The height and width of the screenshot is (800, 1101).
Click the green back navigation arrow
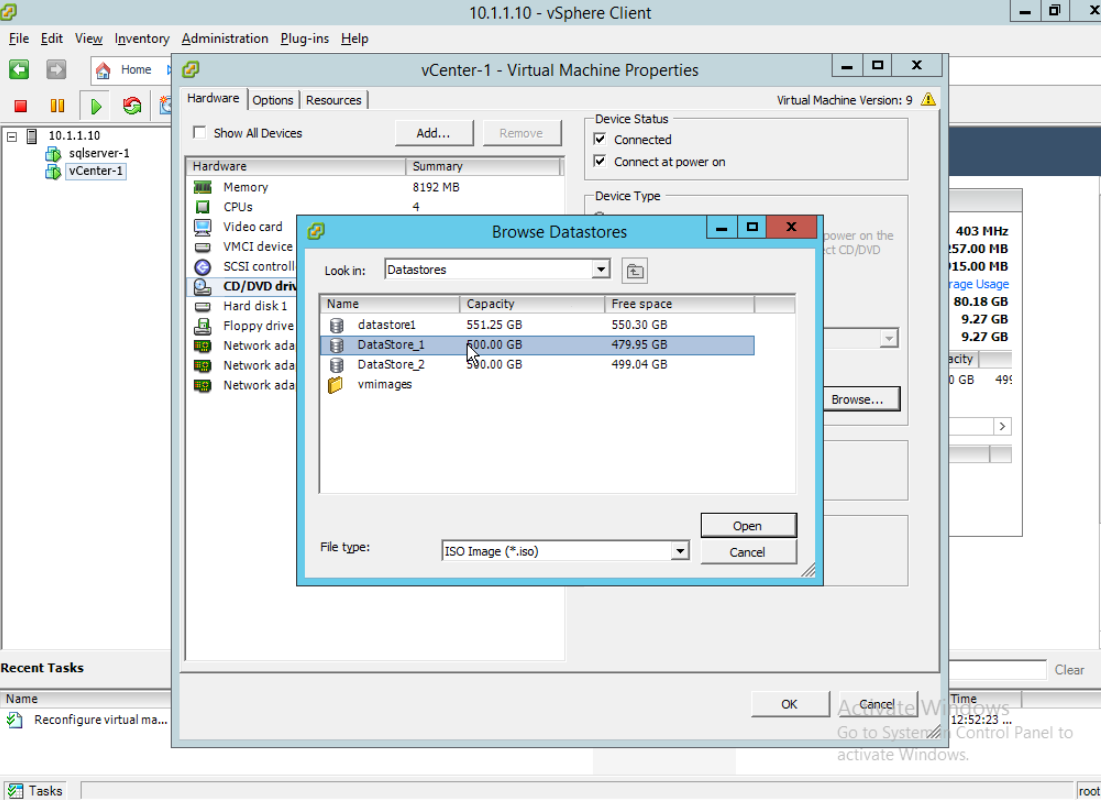pyautogui.click(x=19, y=70)
